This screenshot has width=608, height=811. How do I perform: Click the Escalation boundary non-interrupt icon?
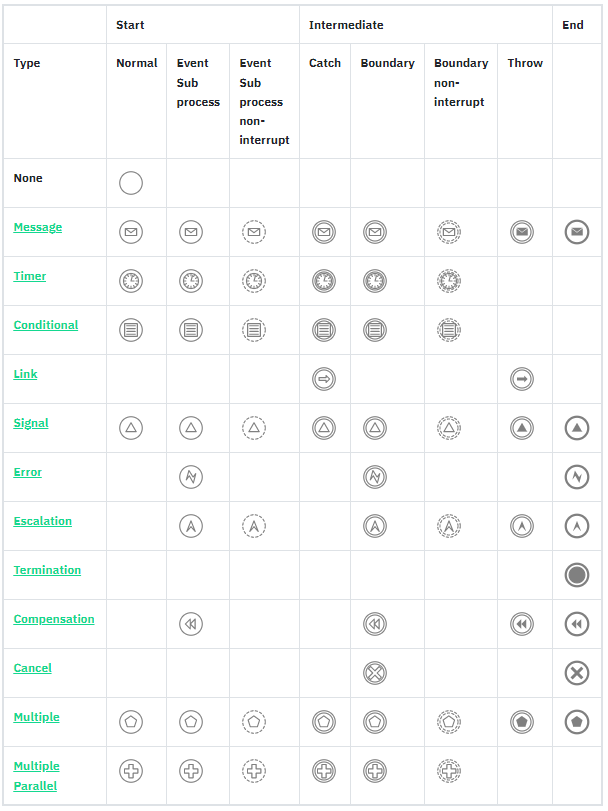(449, 526)
